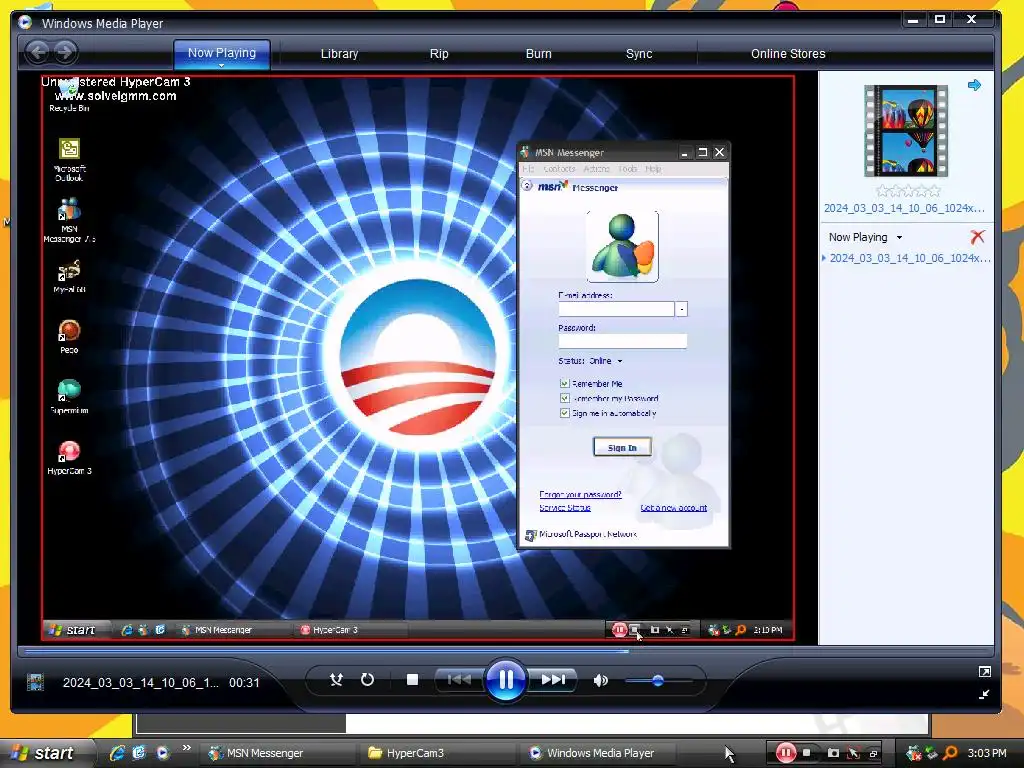Click the orange magnifier tray icon
The image size is (1024, 768).
click(x=950, y=753)
